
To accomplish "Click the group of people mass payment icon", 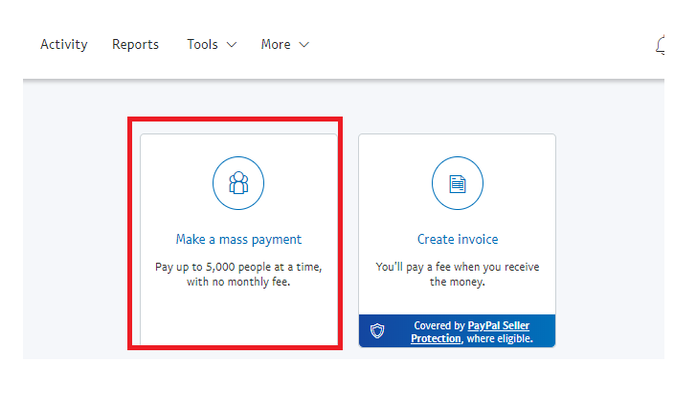I will tap(238, 183).
